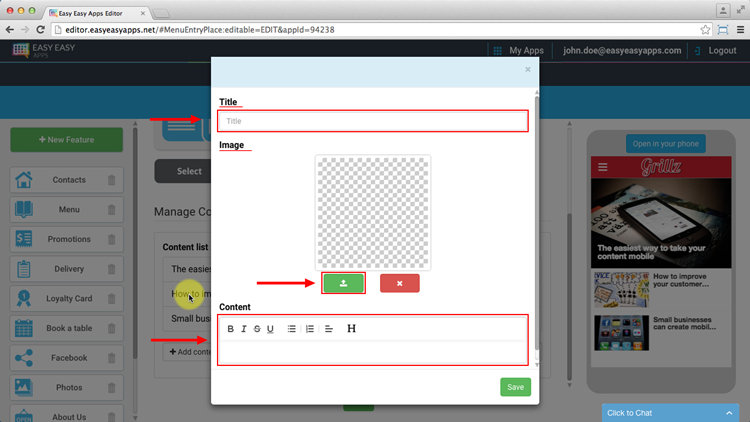Open the Menu feature
This screenshot has height=422, width=750.
(x=66, y=210)
